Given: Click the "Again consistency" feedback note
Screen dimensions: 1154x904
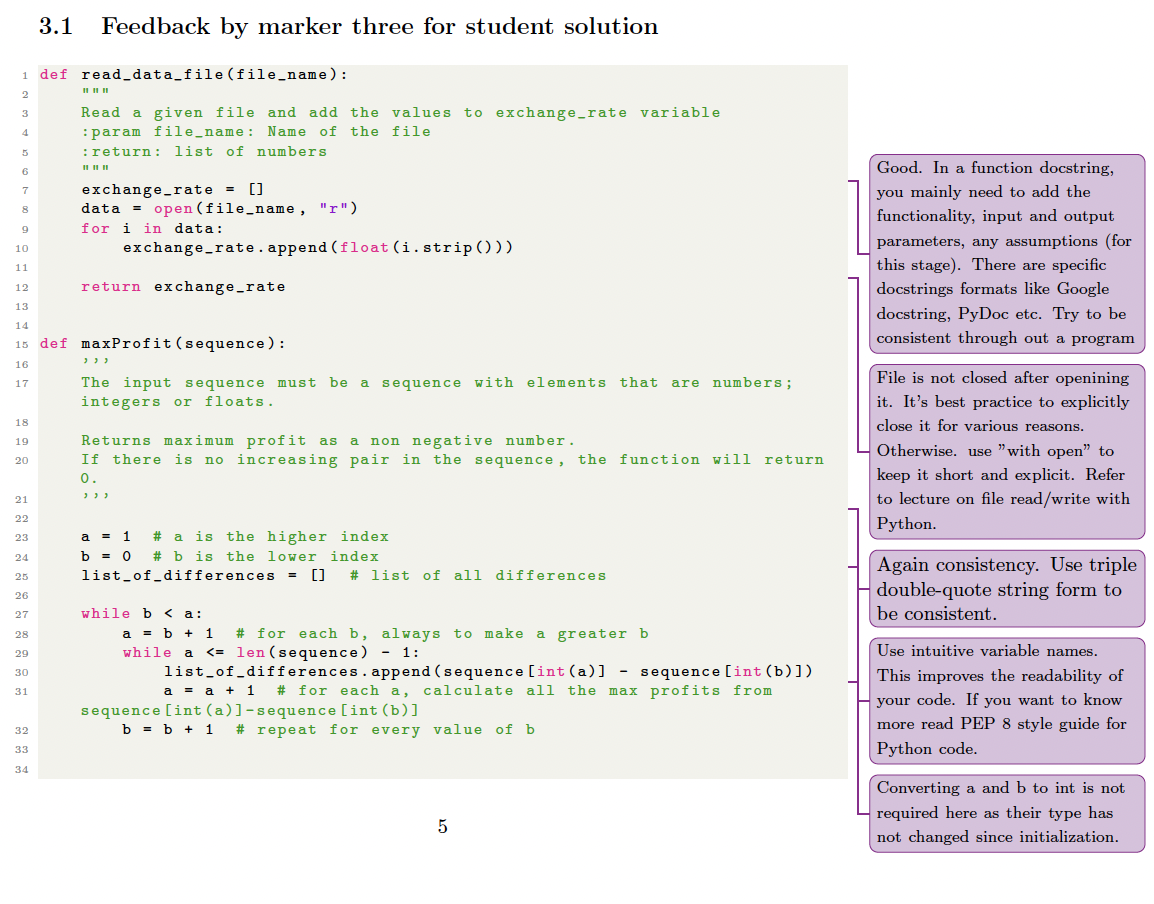Looking at the screenshot, I should (x=1006, y=589).
